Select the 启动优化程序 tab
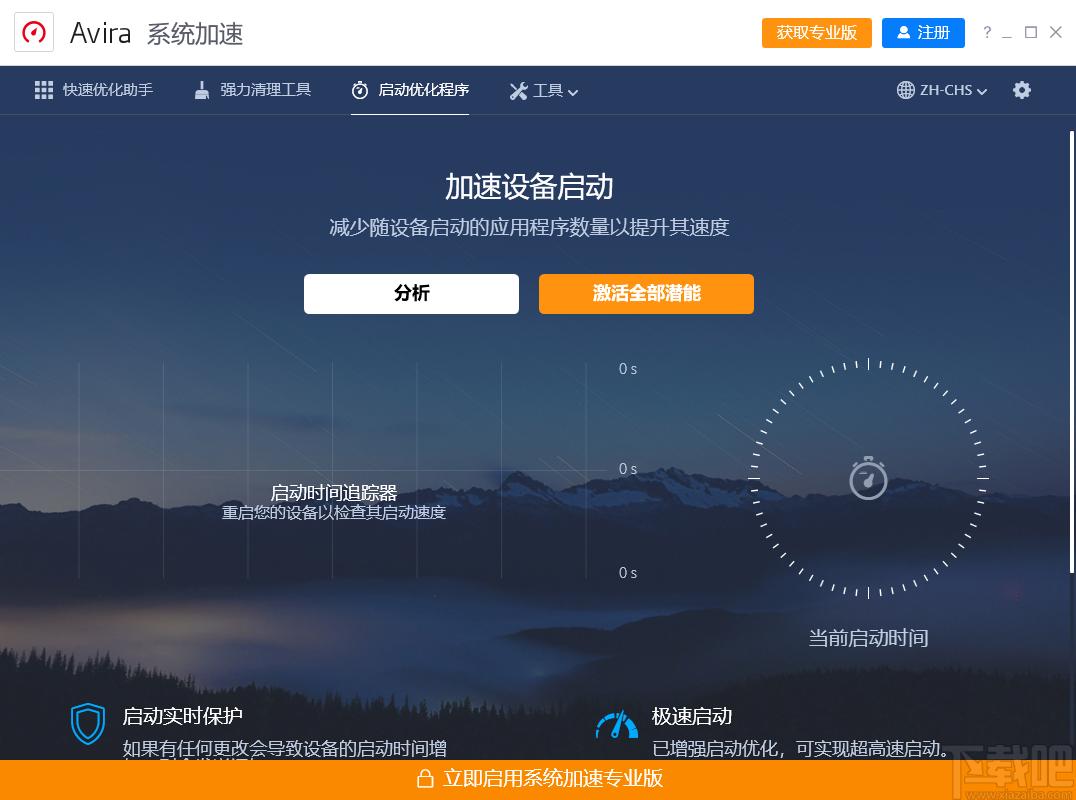Image resolution: width=1076 pixels, height=800 pixels. click(410, 90)
